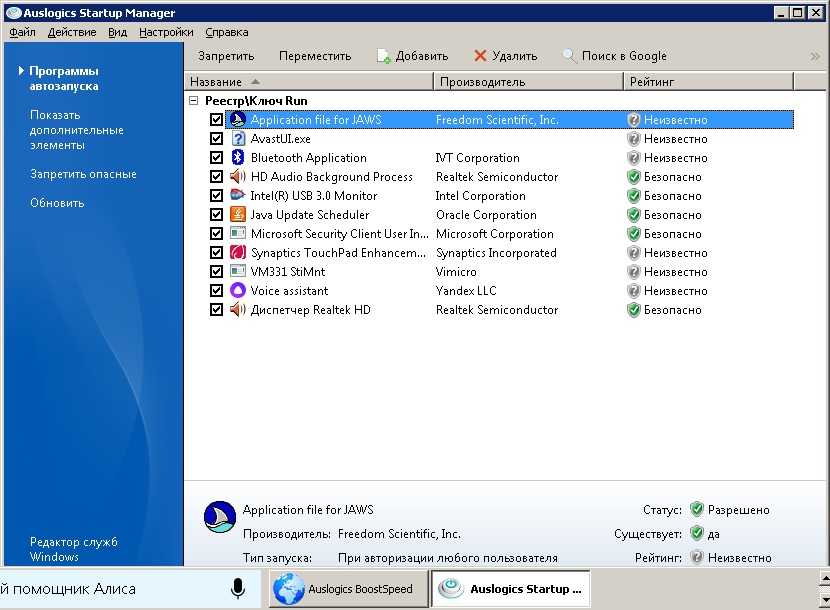Click the Voice assistant Yandex icon
Screen dimensions: 830x610
pos(238,291)
